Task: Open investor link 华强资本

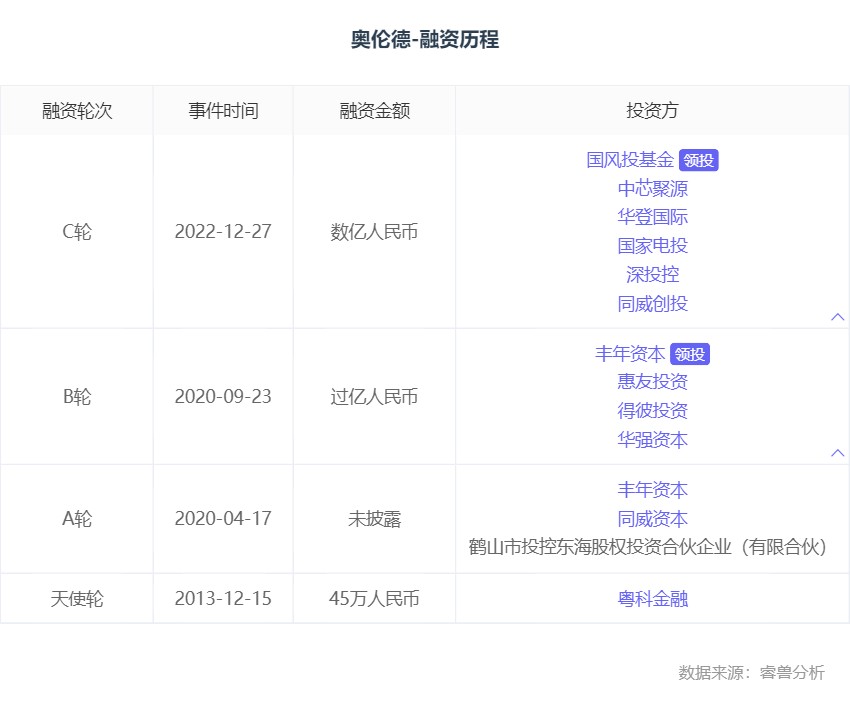Action: [653, 439]
